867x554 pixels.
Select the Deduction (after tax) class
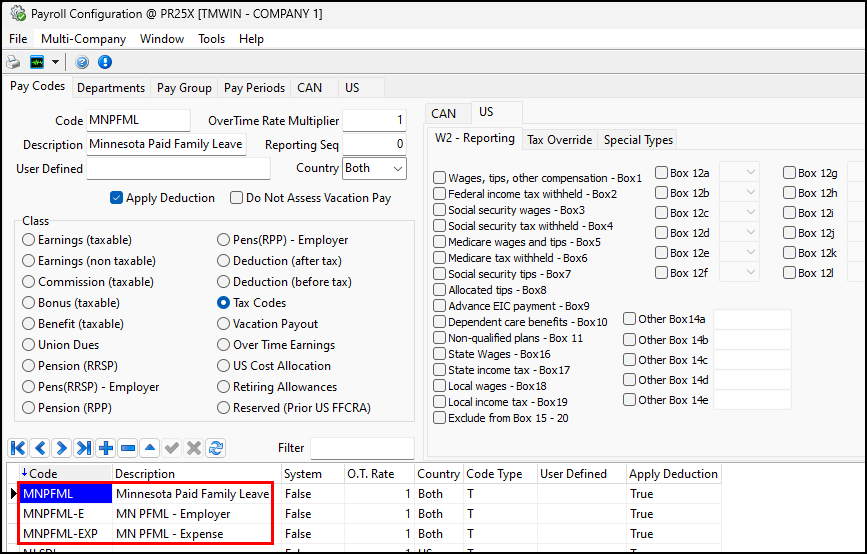224,261
